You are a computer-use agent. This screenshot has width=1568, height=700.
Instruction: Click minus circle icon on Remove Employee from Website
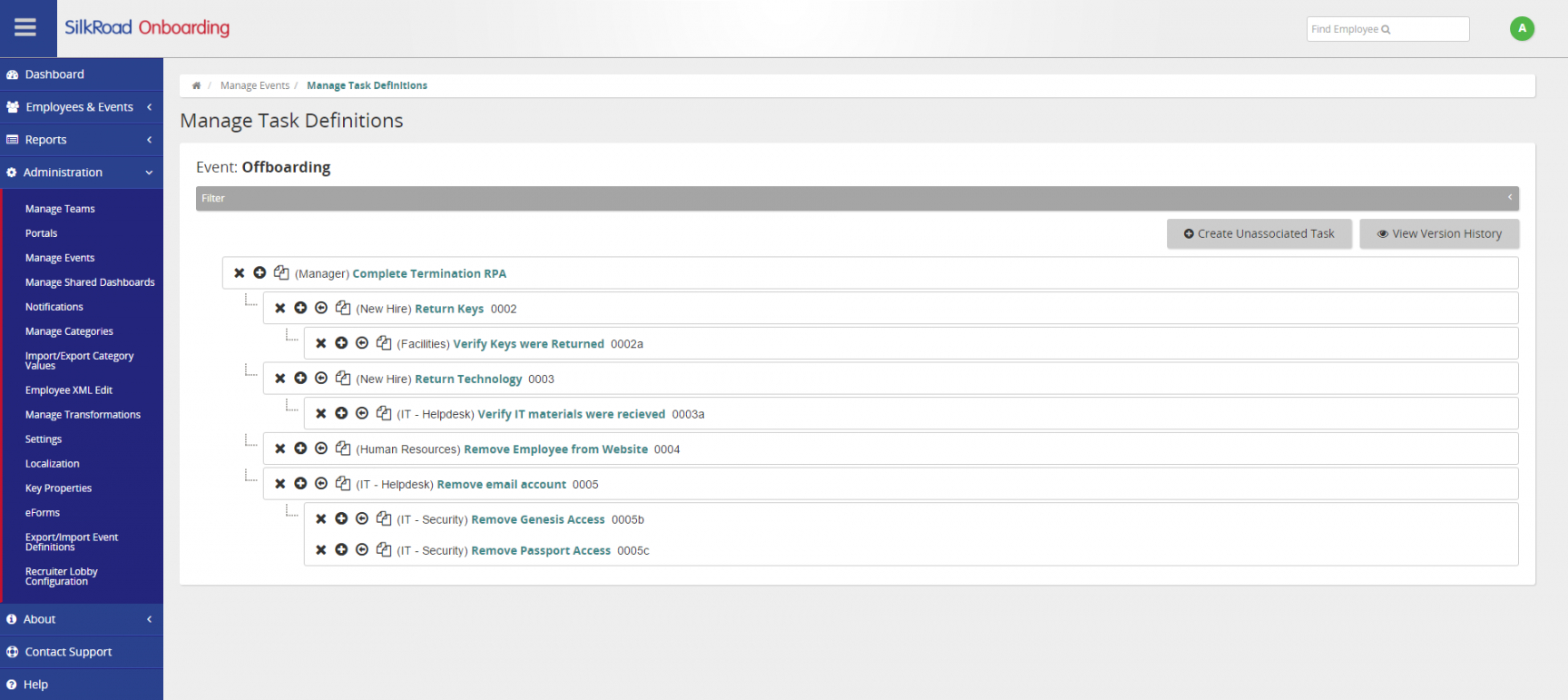(x=321, y=449)
